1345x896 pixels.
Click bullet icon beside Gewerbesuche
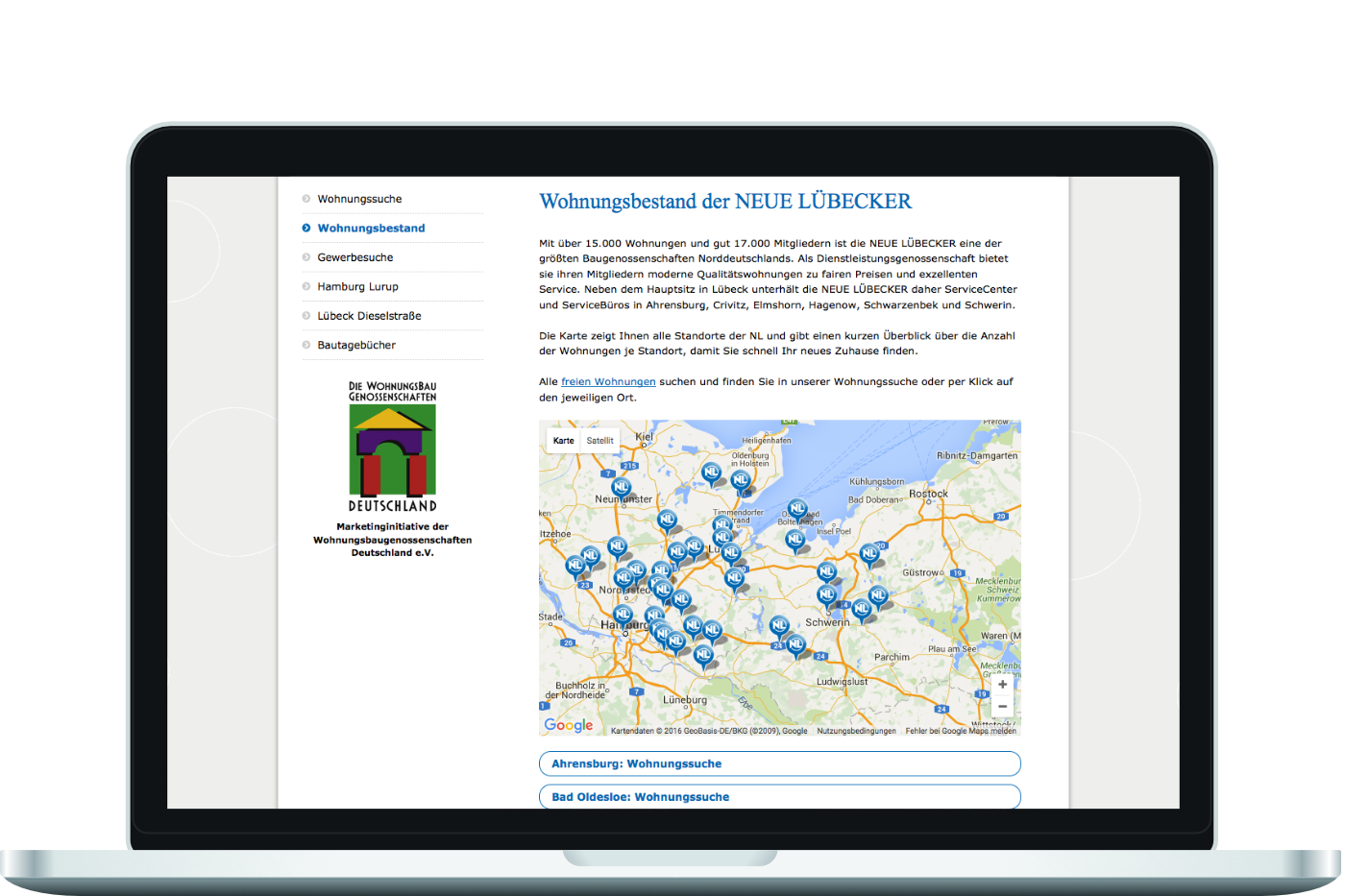tap(306, 257)
